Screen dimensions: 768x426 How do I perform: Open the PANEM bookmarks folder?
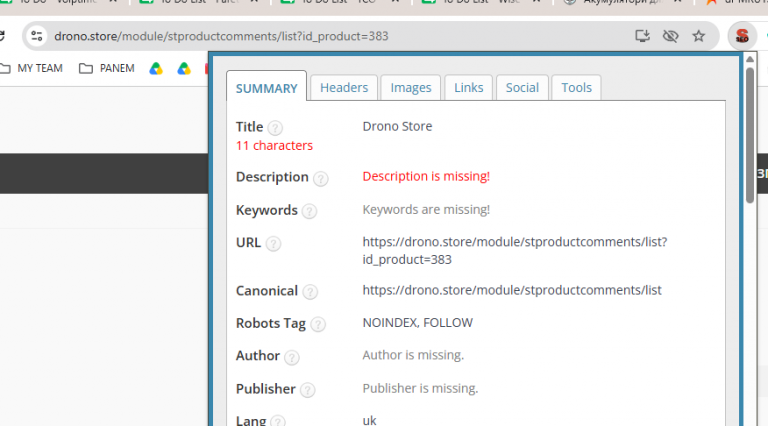[107, 69]
